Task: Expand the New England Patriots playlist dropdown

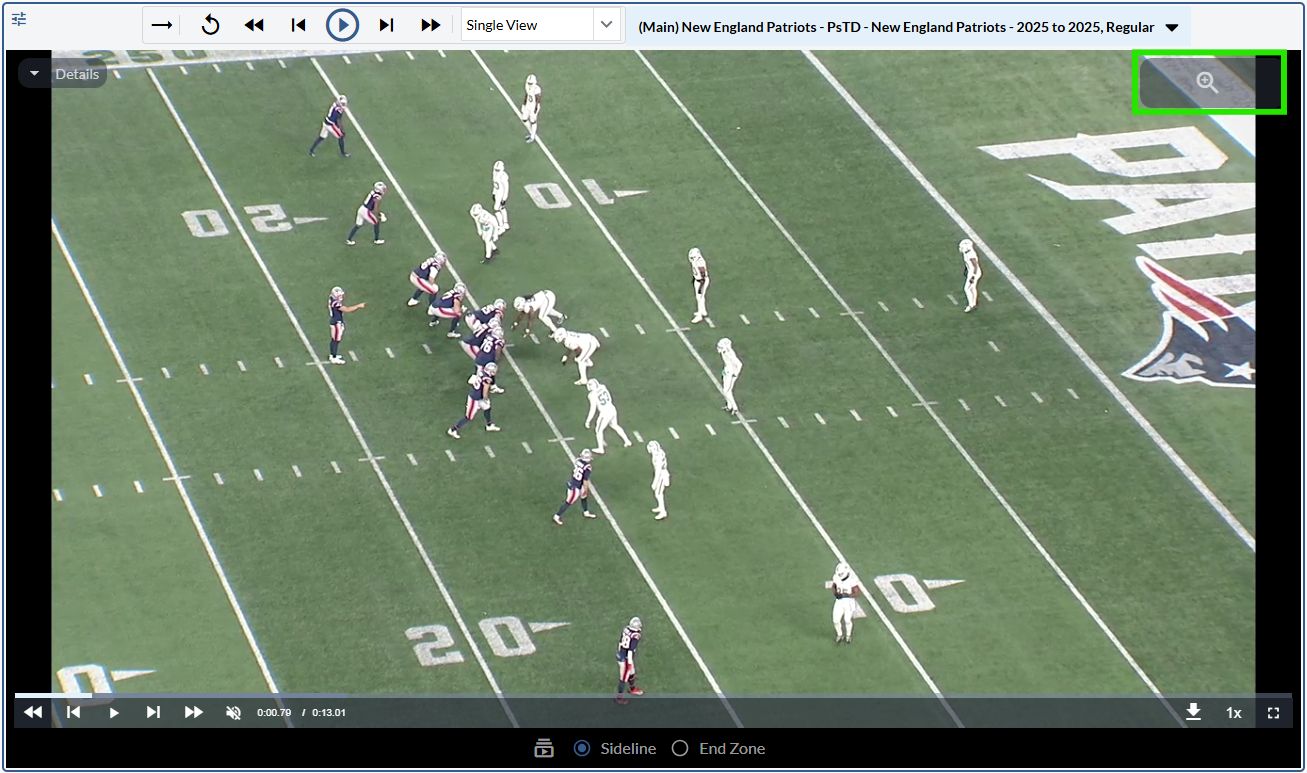Action: click(1172, 28)
